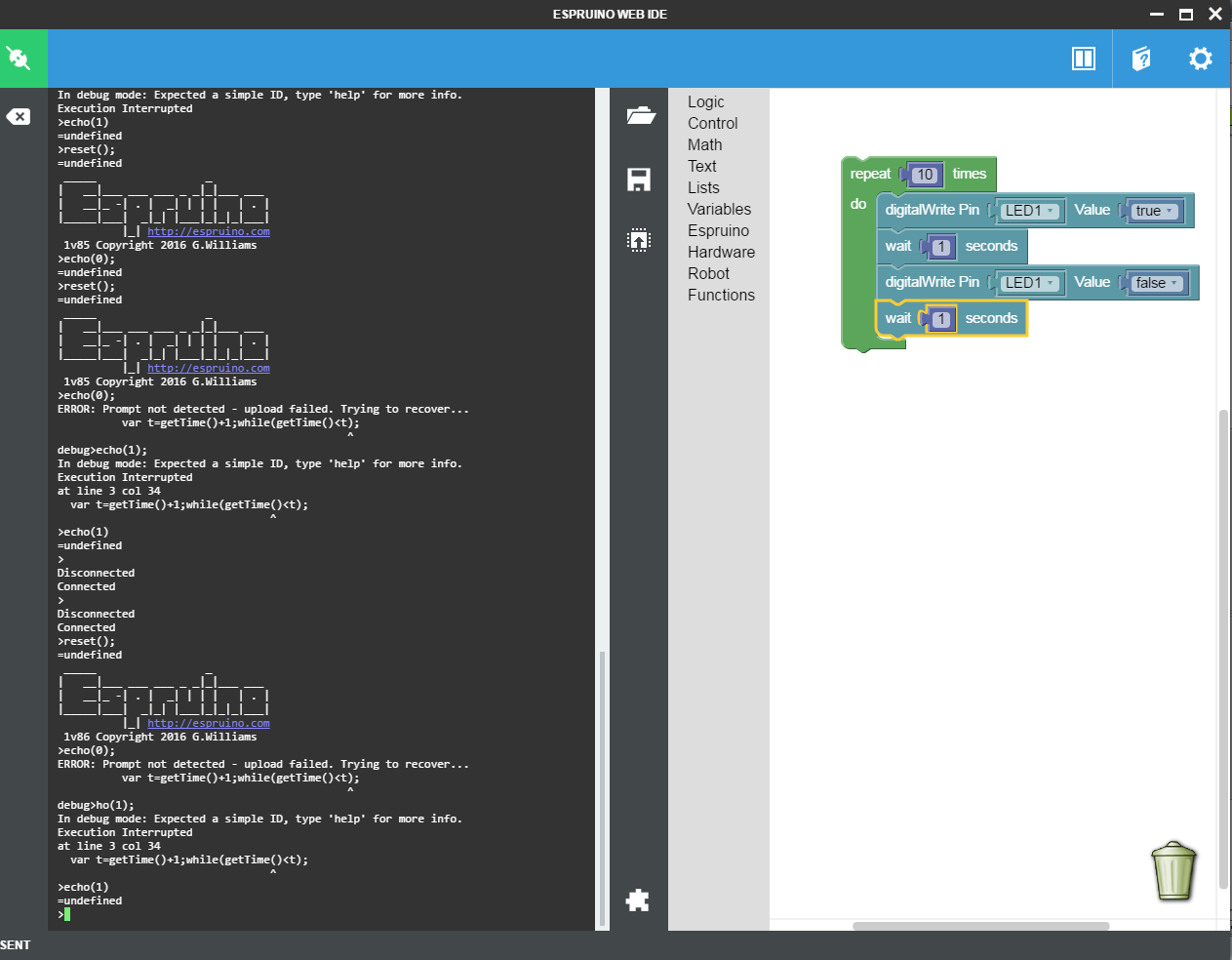Clear the terminal with the backspace icon

click(19, 117)
